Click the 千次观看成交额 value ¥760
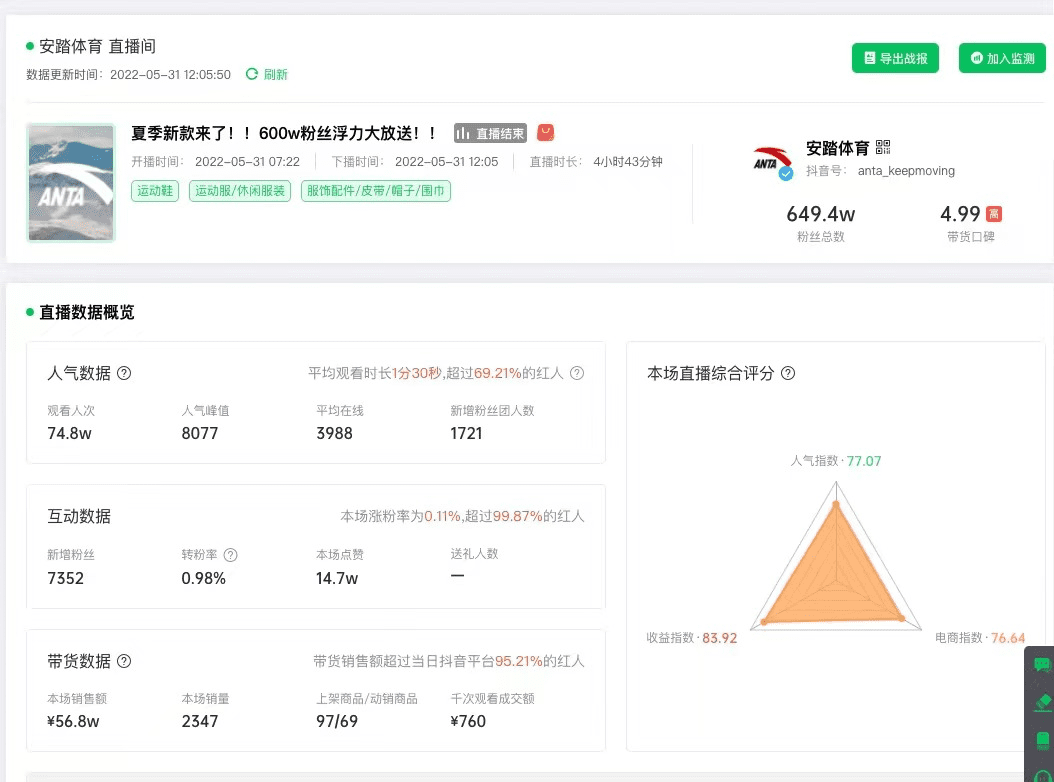This screenshot has height=782, width=1054. [x=468, y=721]
